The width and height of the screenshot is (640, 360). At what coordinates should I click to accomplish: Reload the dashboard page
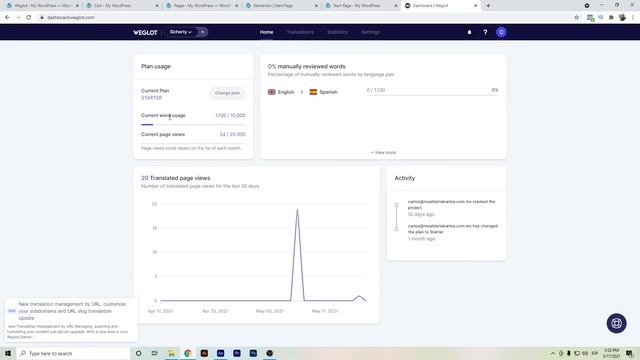[x=29, y=18]
